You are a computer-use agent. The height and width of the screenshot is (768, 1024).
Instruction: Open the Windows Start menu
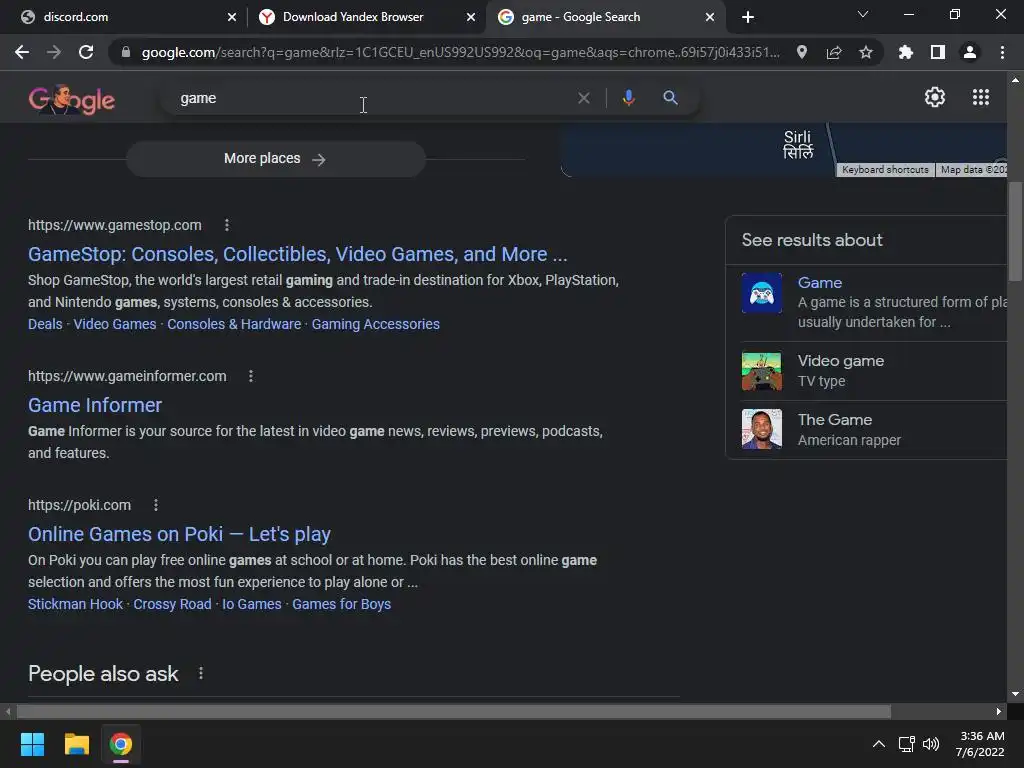click(32, 744)
